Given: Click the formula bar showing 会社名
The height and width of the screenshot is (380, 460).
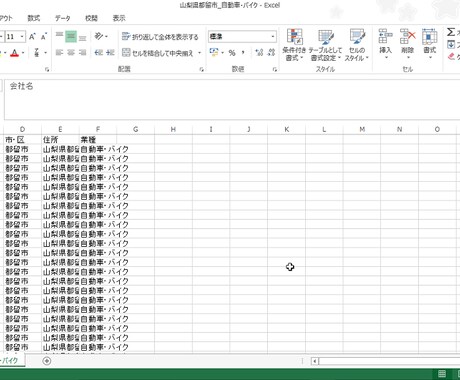Looking at the screenshot, I should 232,99.
